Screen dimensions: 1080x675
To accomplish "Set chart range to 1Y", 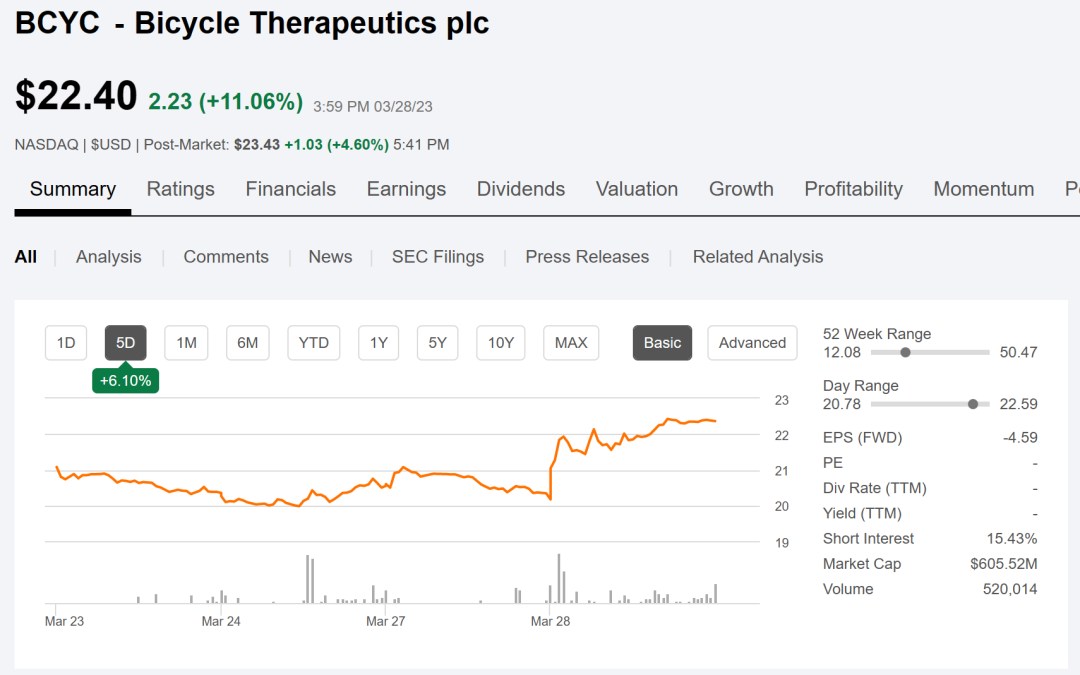I will pyautogui.click(x=379, y=343).
